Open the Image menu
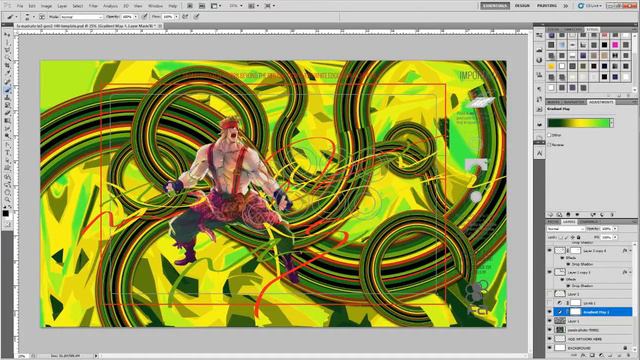 [x=47, y=6]
